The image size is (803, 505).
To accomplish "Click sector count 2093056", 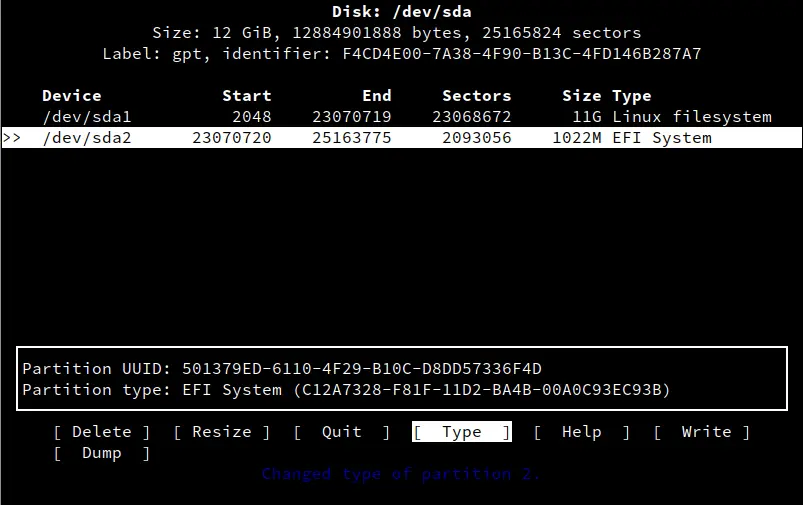I will [x=477, y=138].
